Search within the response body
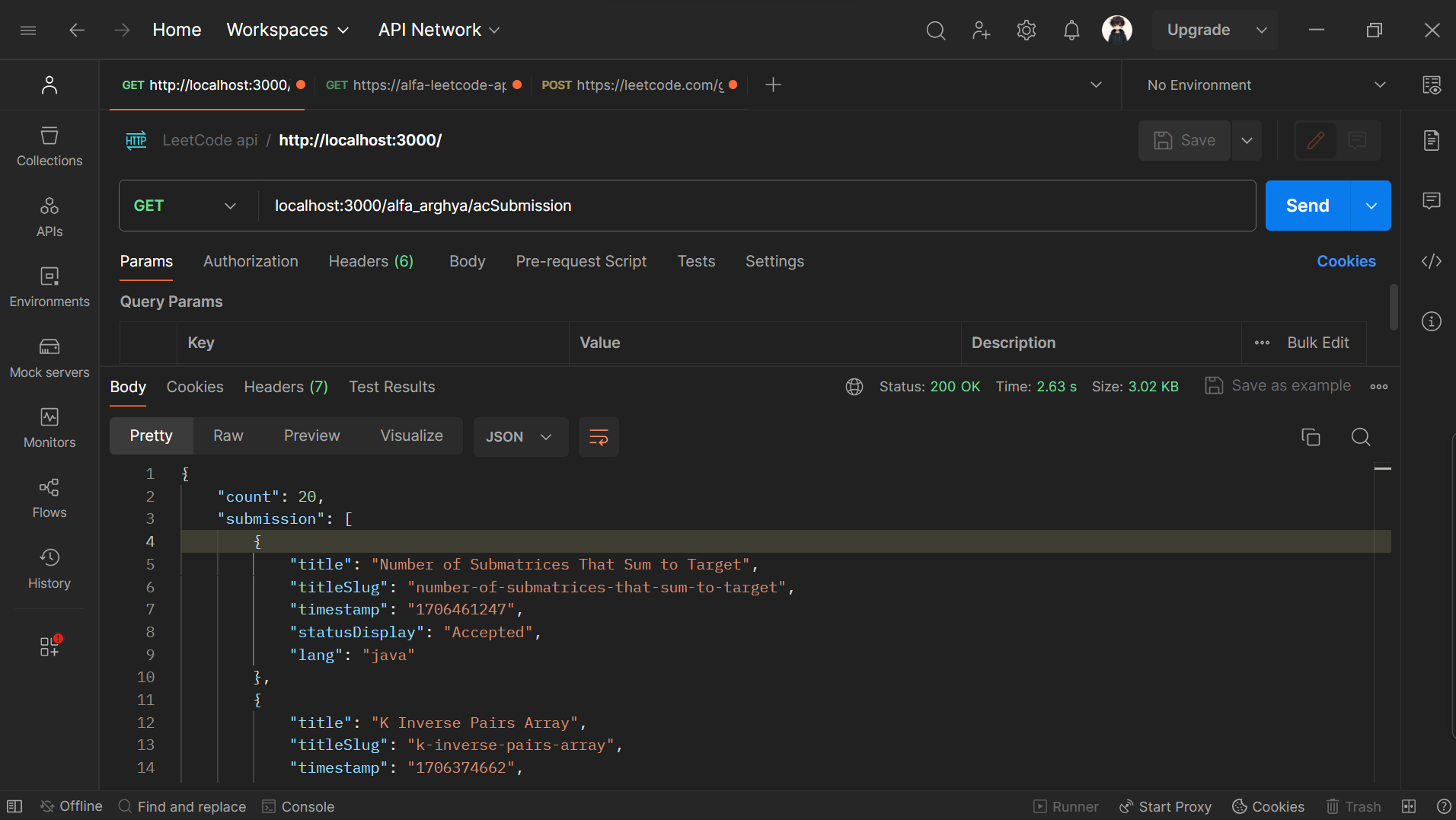Viewport: 1456px width, 820px height. point(1360,437)
